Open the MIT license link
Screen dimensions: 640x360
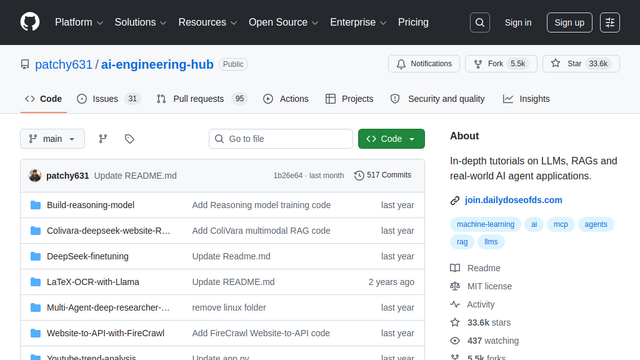[489, 286]
